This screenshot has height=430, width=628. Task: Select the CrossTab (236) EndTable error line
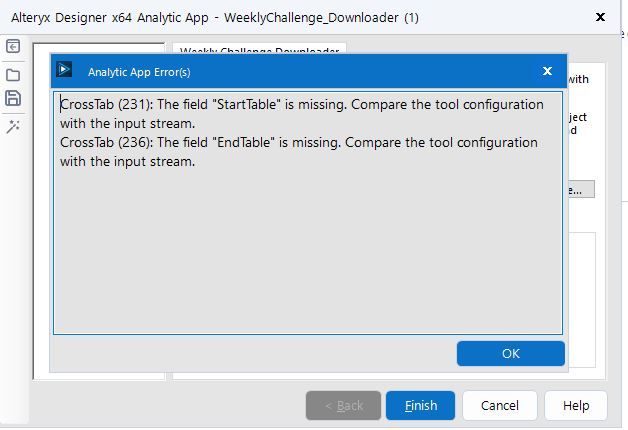click(298, 152)
